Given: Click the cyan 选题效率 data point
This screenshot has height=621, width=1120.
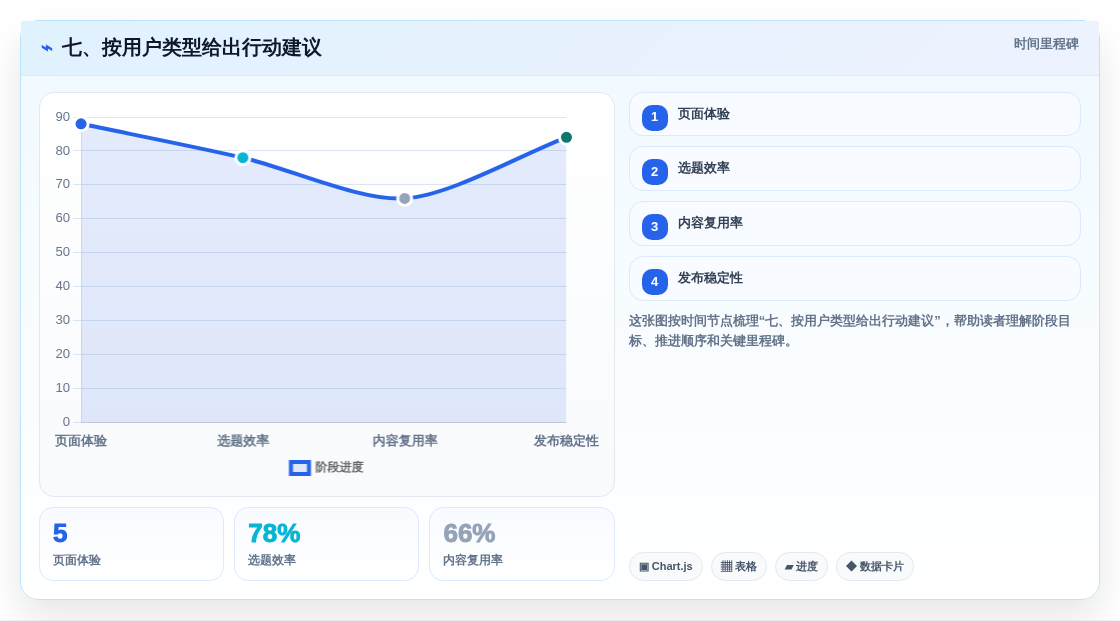Looking at the screenshot, I should point(243,158).
